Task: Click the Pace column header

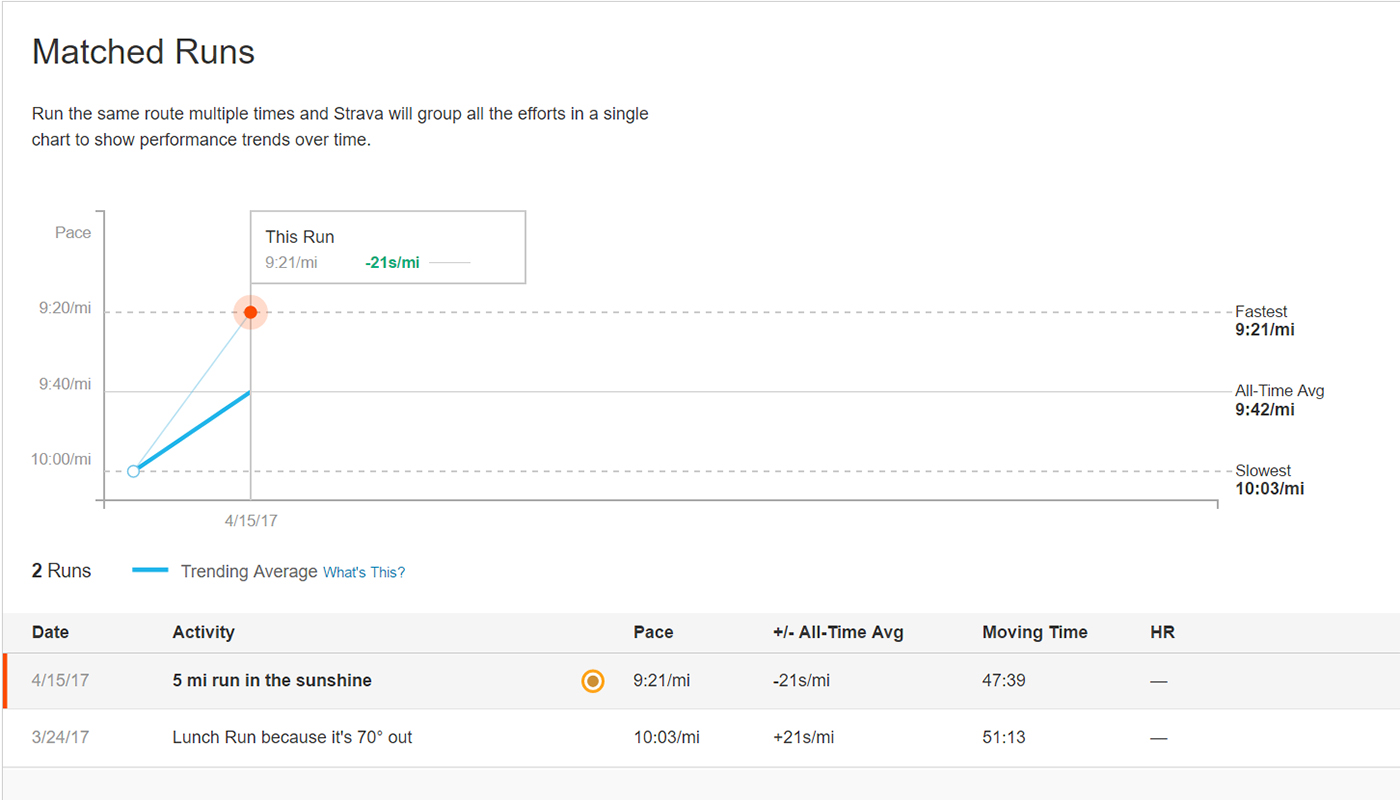Action: coord(653,632)
